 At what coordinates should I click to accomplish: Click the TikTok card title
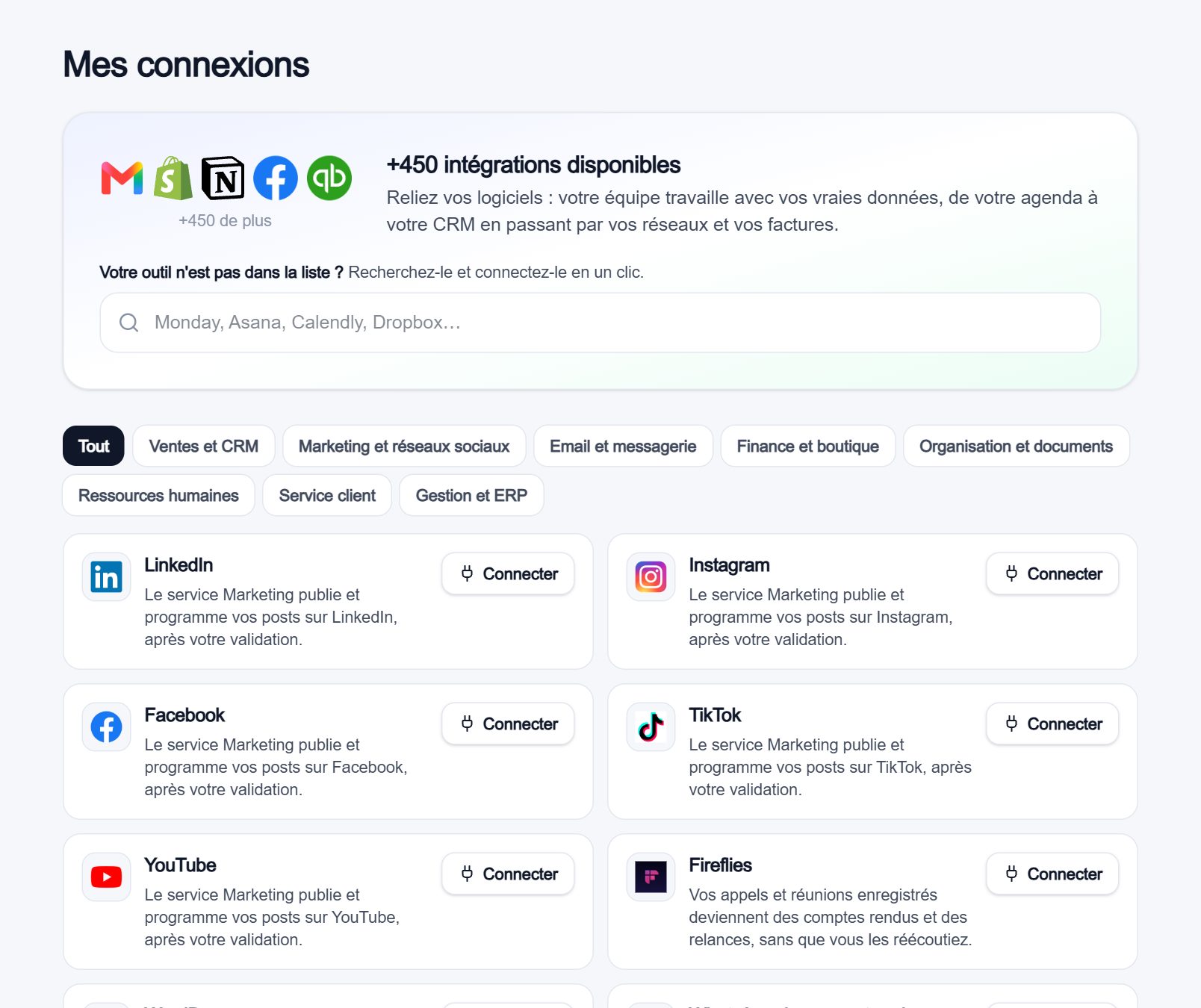715,715
